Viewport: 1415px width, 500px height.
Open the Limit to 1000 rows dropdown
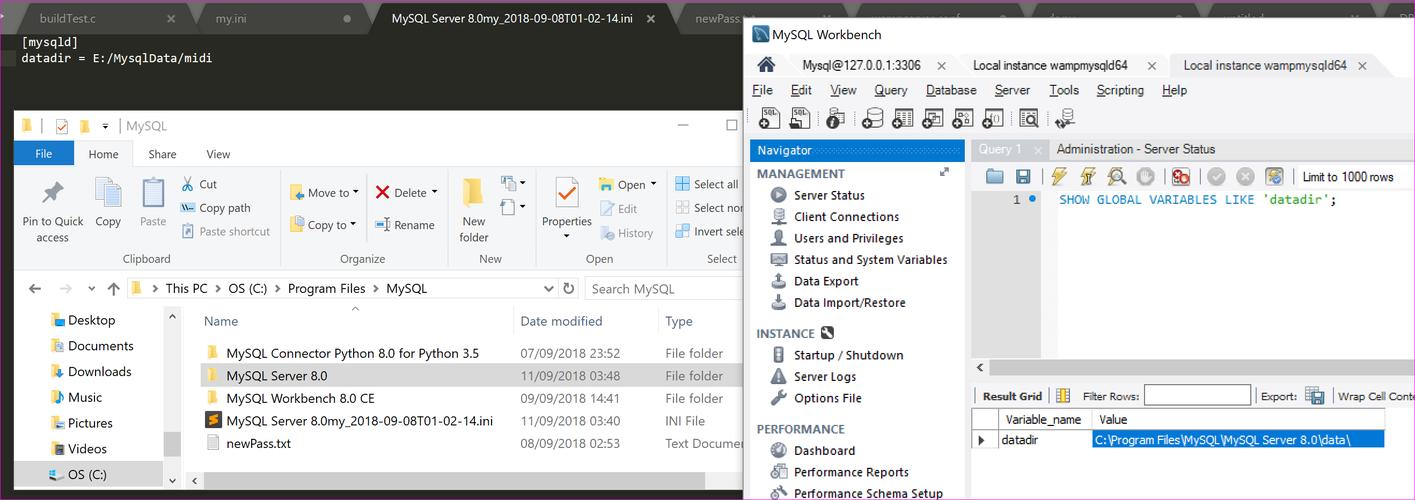[1348, 177]
